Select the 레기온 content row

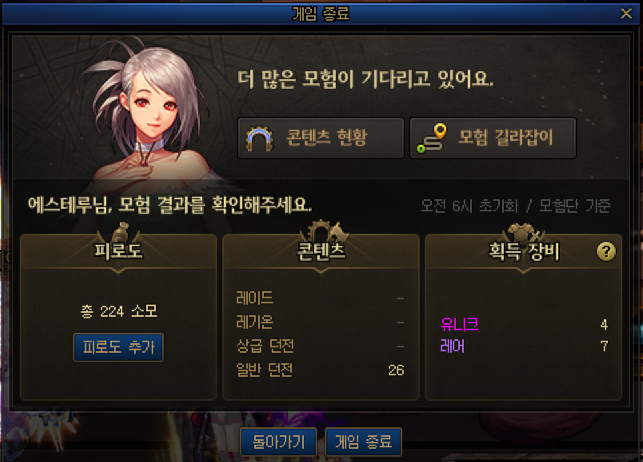tap(320, 322)
